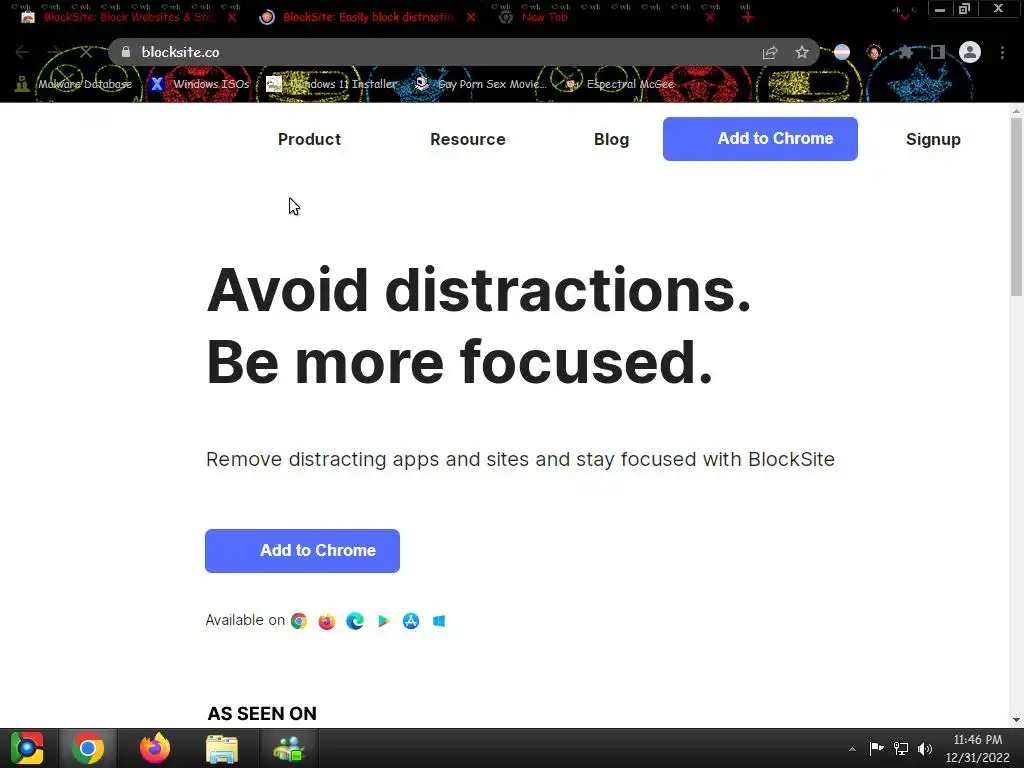The image size is (1024, 768).
Task: Click the Chrome taskbar icon
Action: click(88, 748)
